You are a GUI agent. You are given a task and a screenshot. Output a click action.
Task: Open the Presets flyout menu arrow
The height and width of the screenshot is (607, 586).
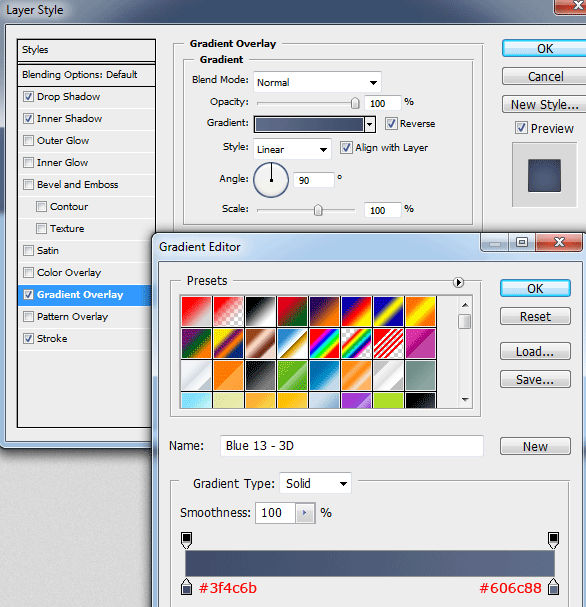[x=458, y=282]
